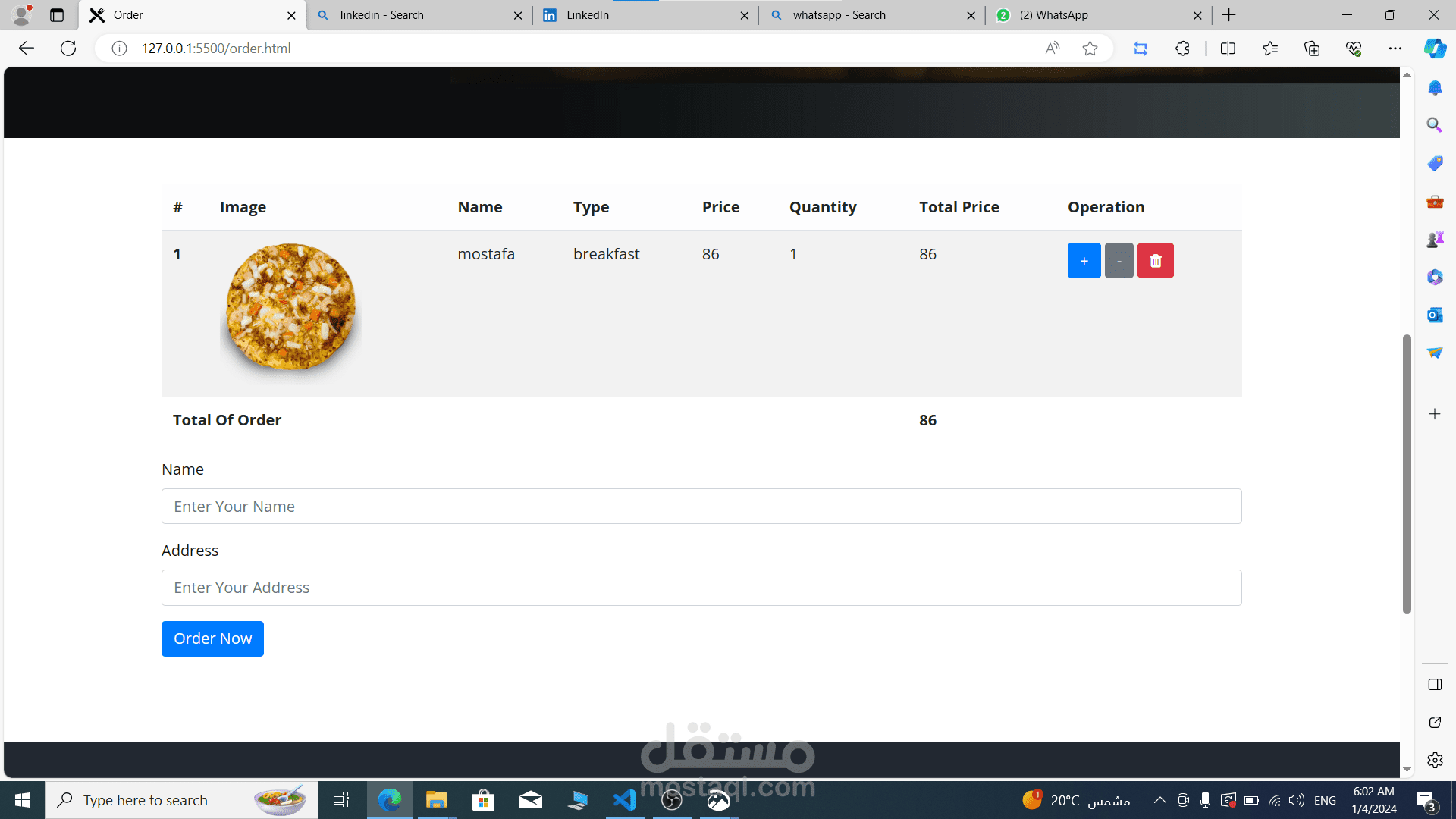
Task: Open Copilot sidebar icon
Action: tap(1434, 49)
